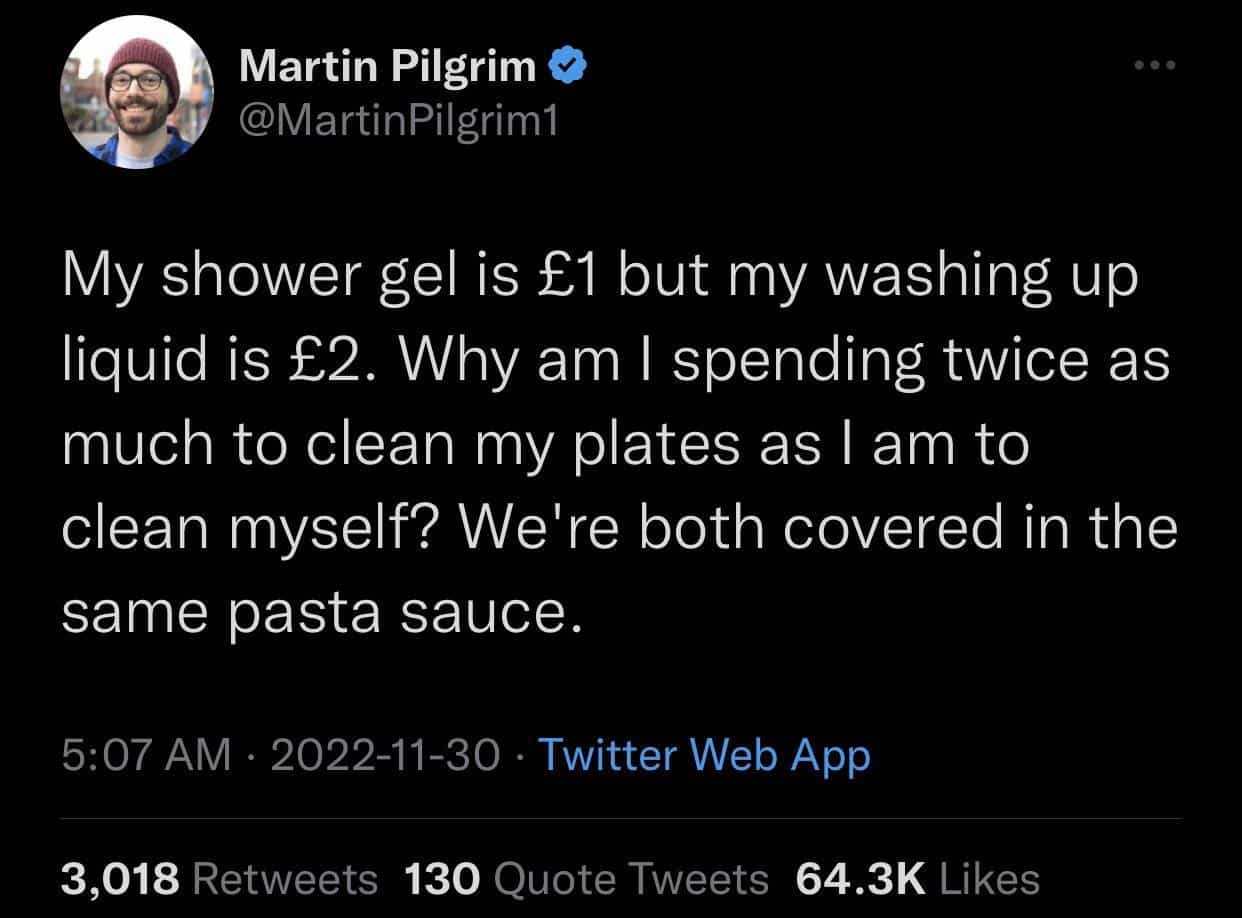Click the 130 quote count number
Viewport: 1242px width, 918px height.
point(442,879)
